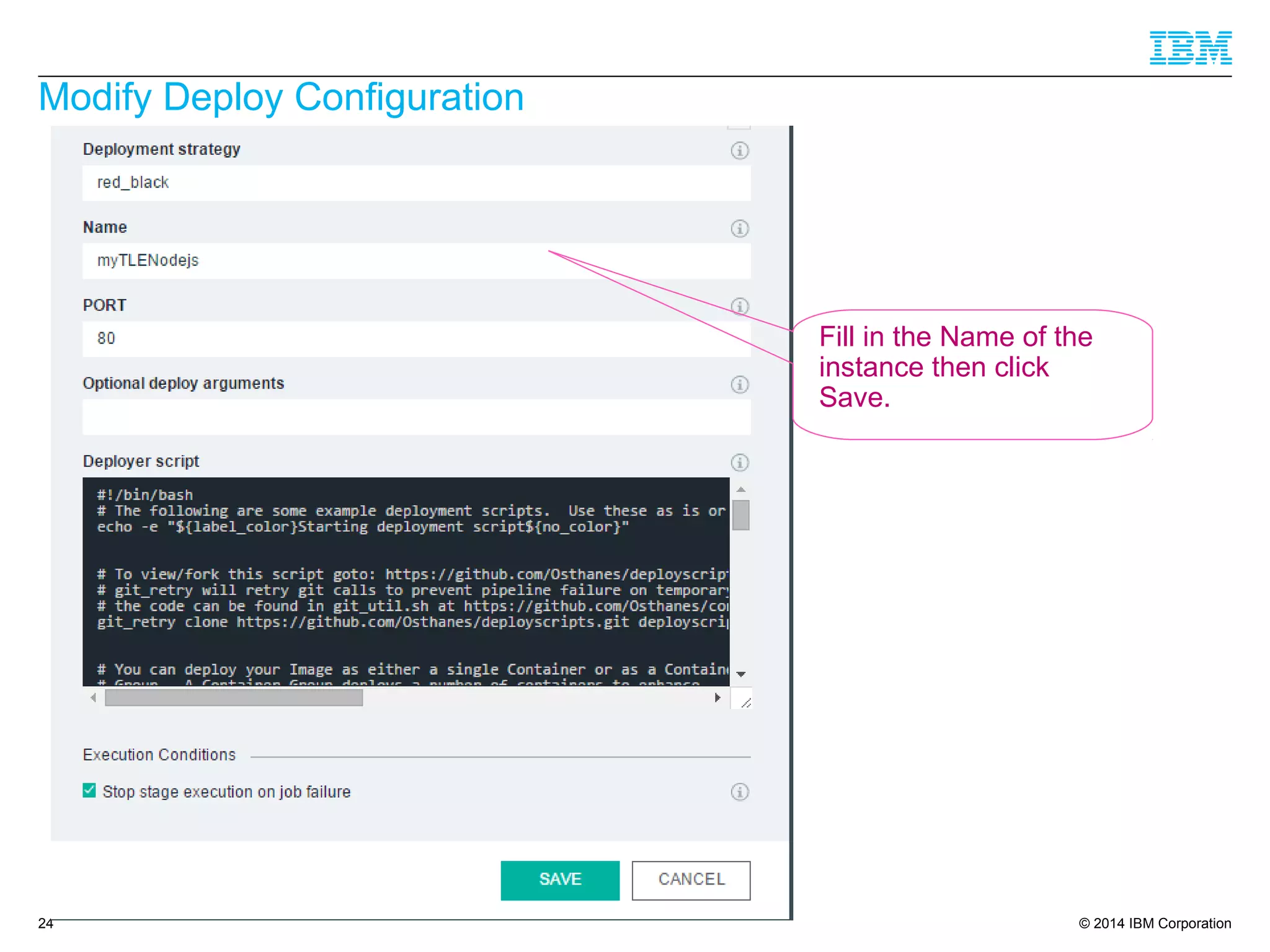This screenshot has width=1270, height=952.
Task: Click the script horizontal scrollbar thumb
Action: [x=234, y=698]
